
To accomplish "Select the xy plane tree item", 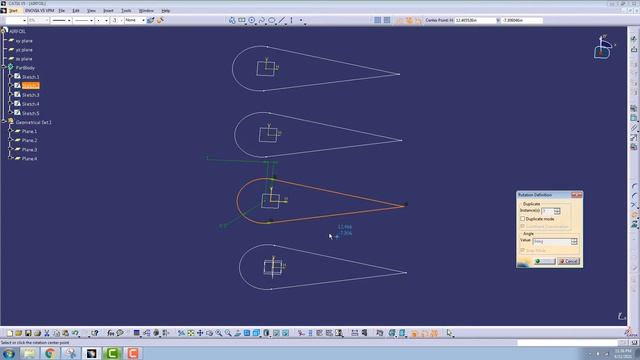I will [24, 41].
